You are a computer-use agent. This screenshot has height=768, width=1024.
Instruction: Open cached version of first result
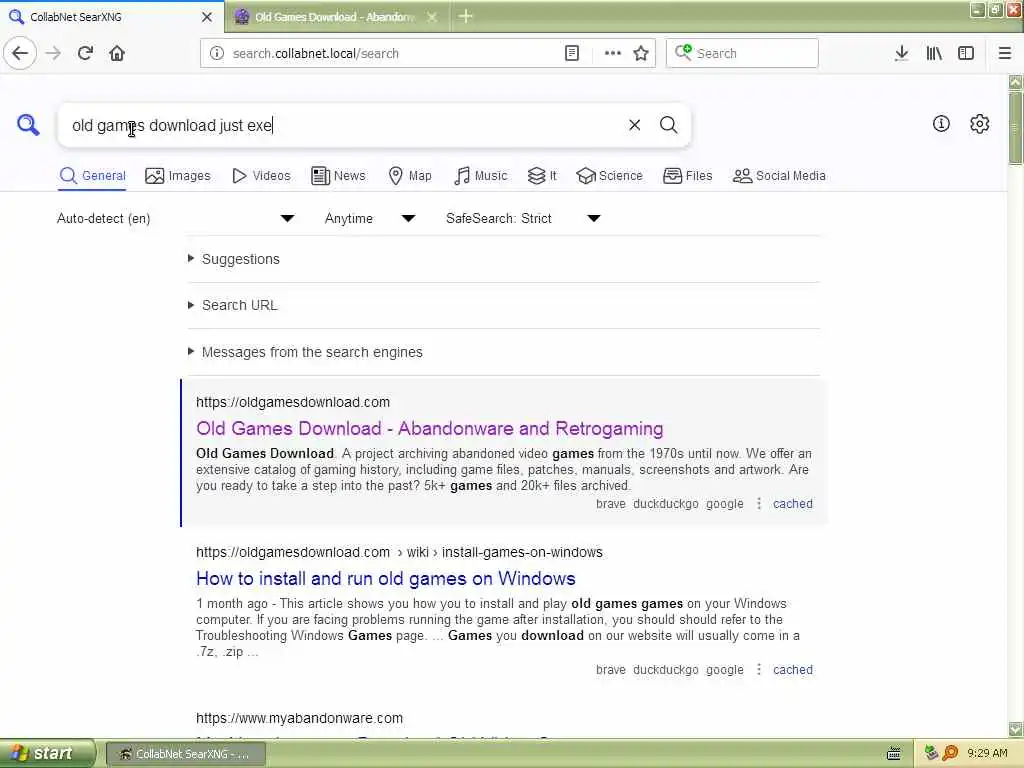pyautogui.click(x=793, y=504)
